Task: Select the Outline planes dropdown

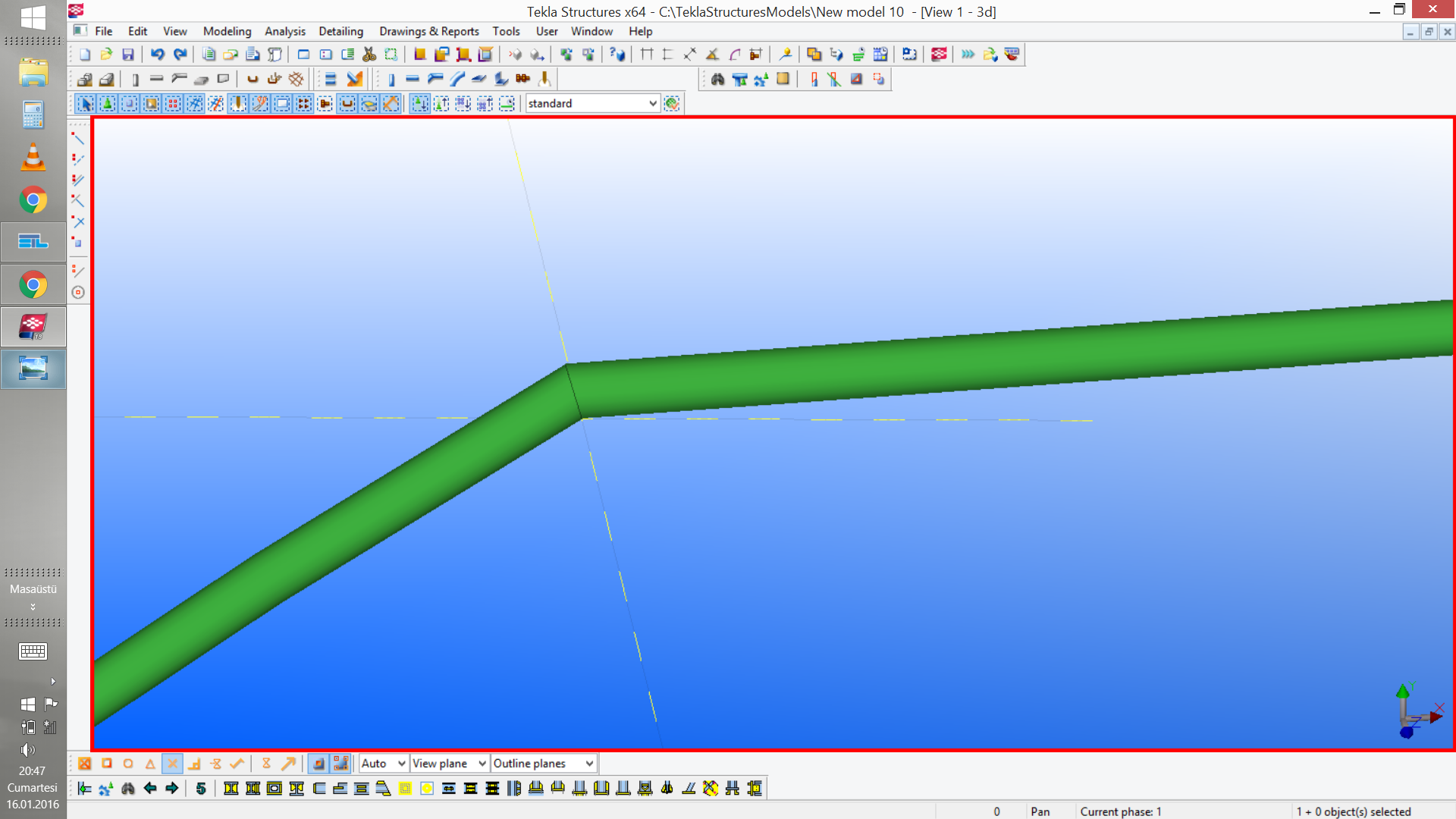Action: (x=542, y=763)
